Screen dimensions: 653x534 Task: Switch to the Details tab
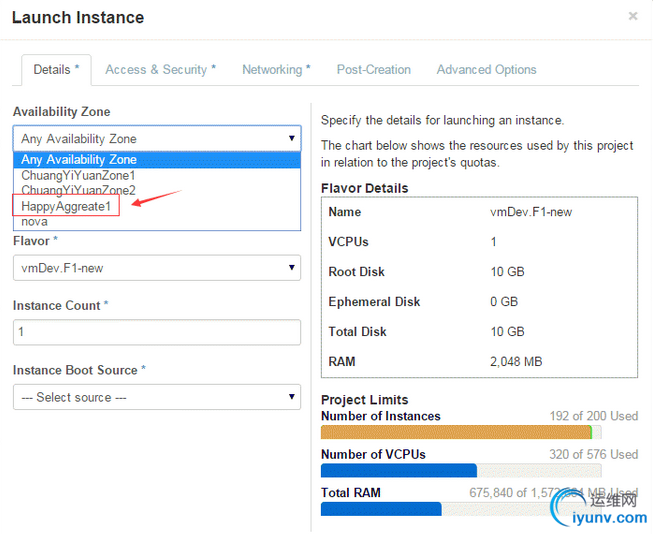[x=56, y=70]
